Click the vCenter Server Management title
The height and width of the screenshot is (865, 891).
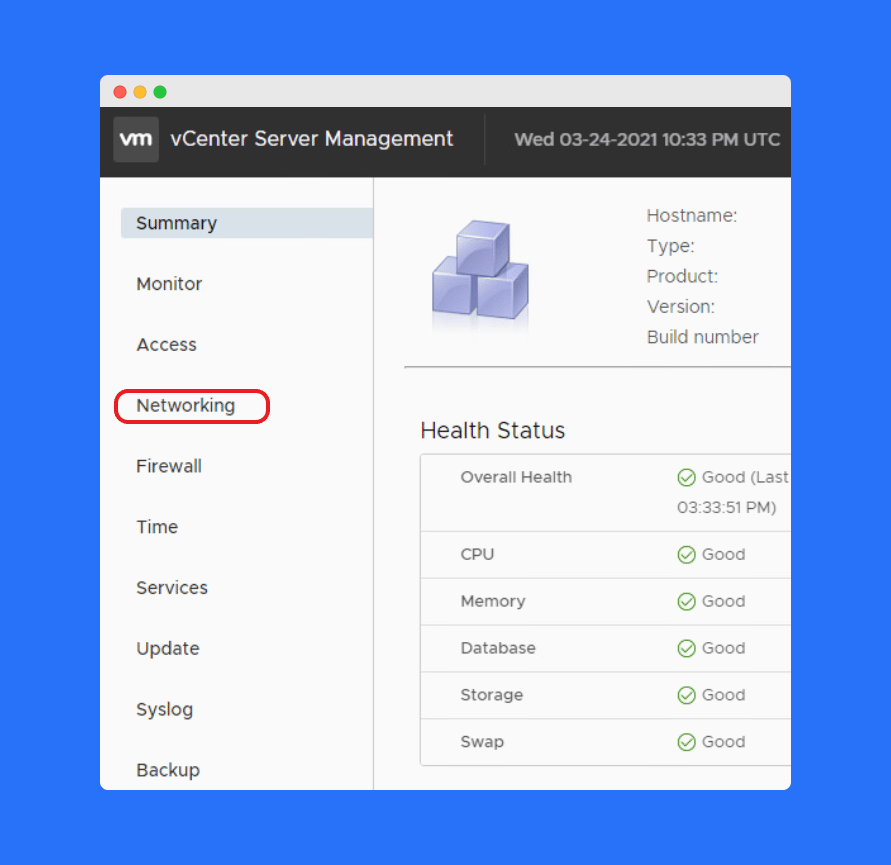coord(312,139)
